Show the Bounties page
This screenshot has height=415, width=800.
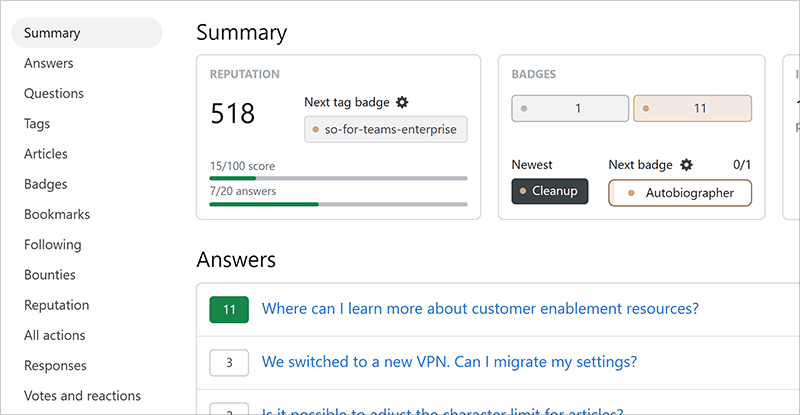50,275
